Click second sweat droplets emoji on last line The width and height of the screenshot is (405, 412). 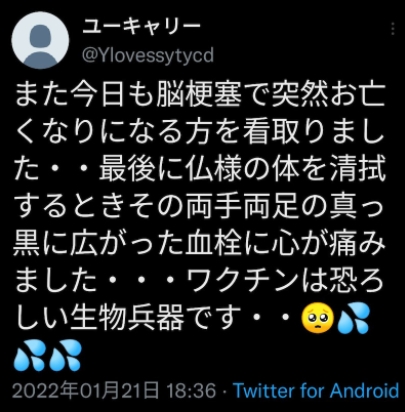point(65,355)
